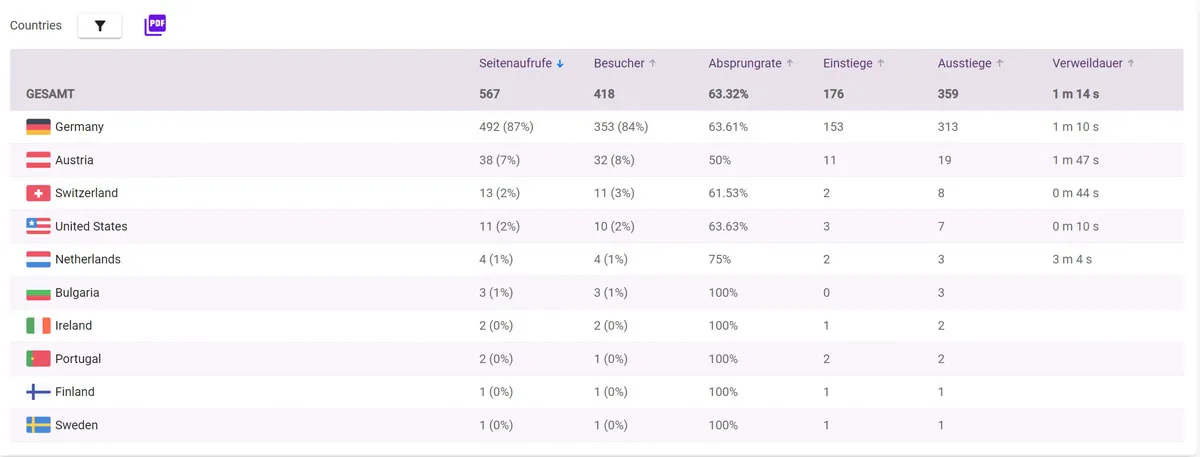1200x457 pixels.
Task: Open the countries filter button
Action: pos(100,26)
